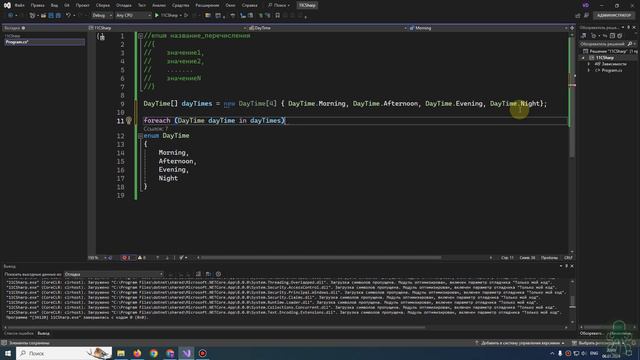The width and height of the screenshot is (640, 360).
Task: Open the Правка menu
Action: (x=38, y=5)
